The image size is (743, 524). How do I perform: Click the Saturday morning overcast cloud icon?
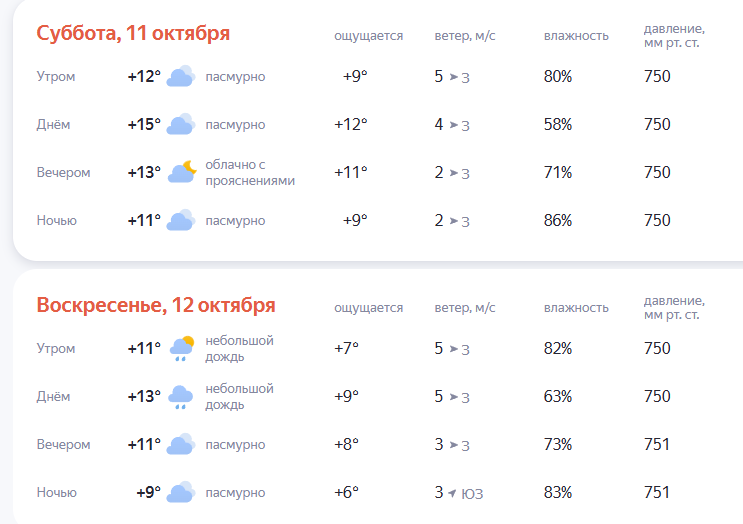tap(181, 77)
